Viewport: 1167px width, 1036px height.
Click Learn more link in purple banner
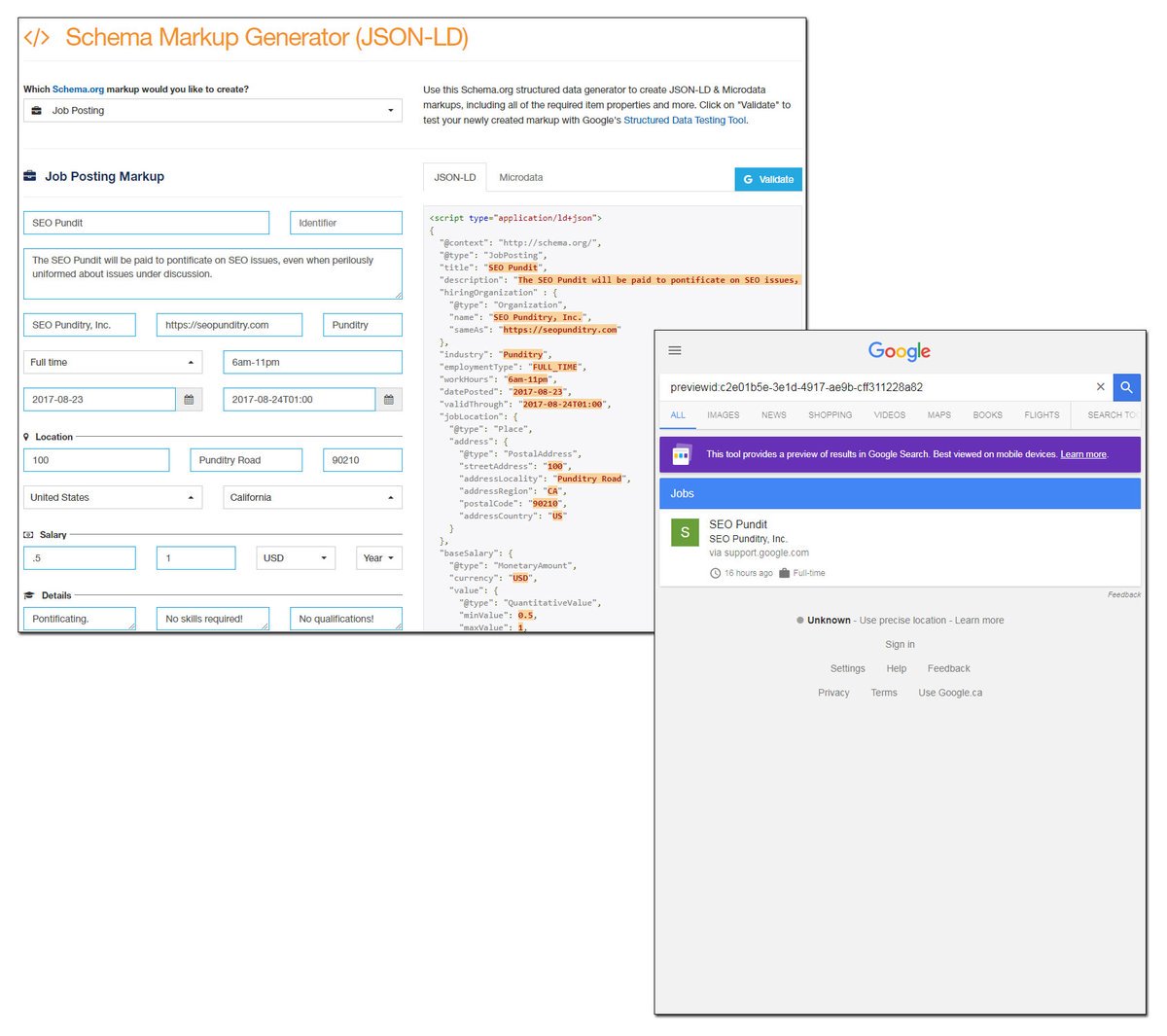click(1083, 454)
